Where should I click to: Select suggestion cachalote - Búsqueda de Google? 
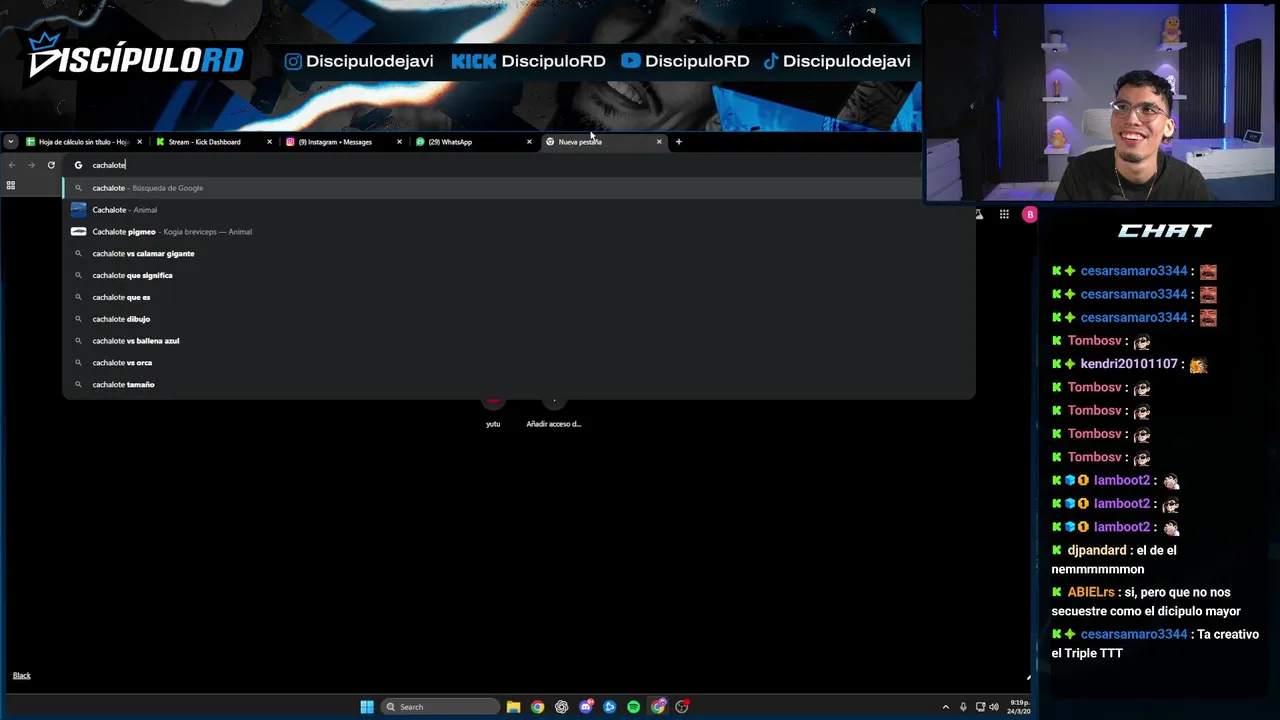click(x=519, y=188)
